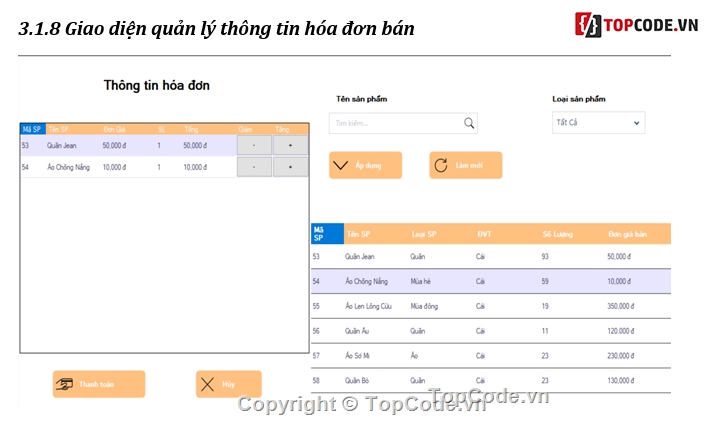Sort product list by Số Lượng header
The image size is (722, 425).
(x=558, y=234)
